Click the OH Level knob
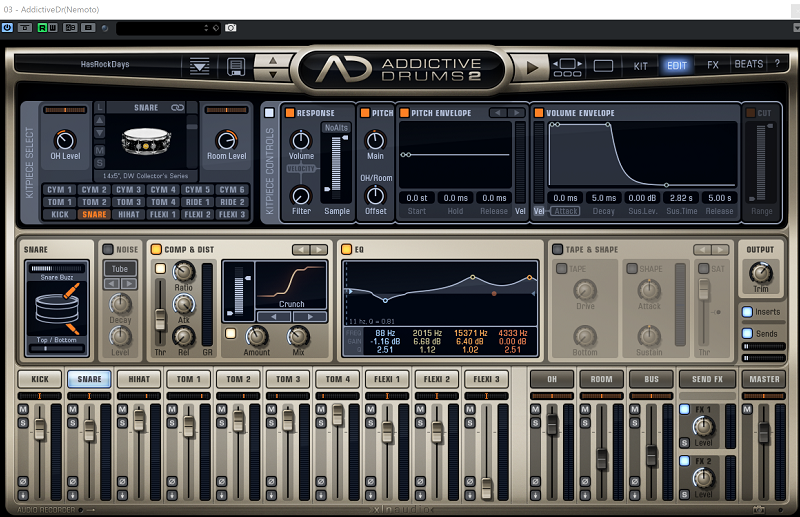This screenshot has height=517, width=800. 65,140
